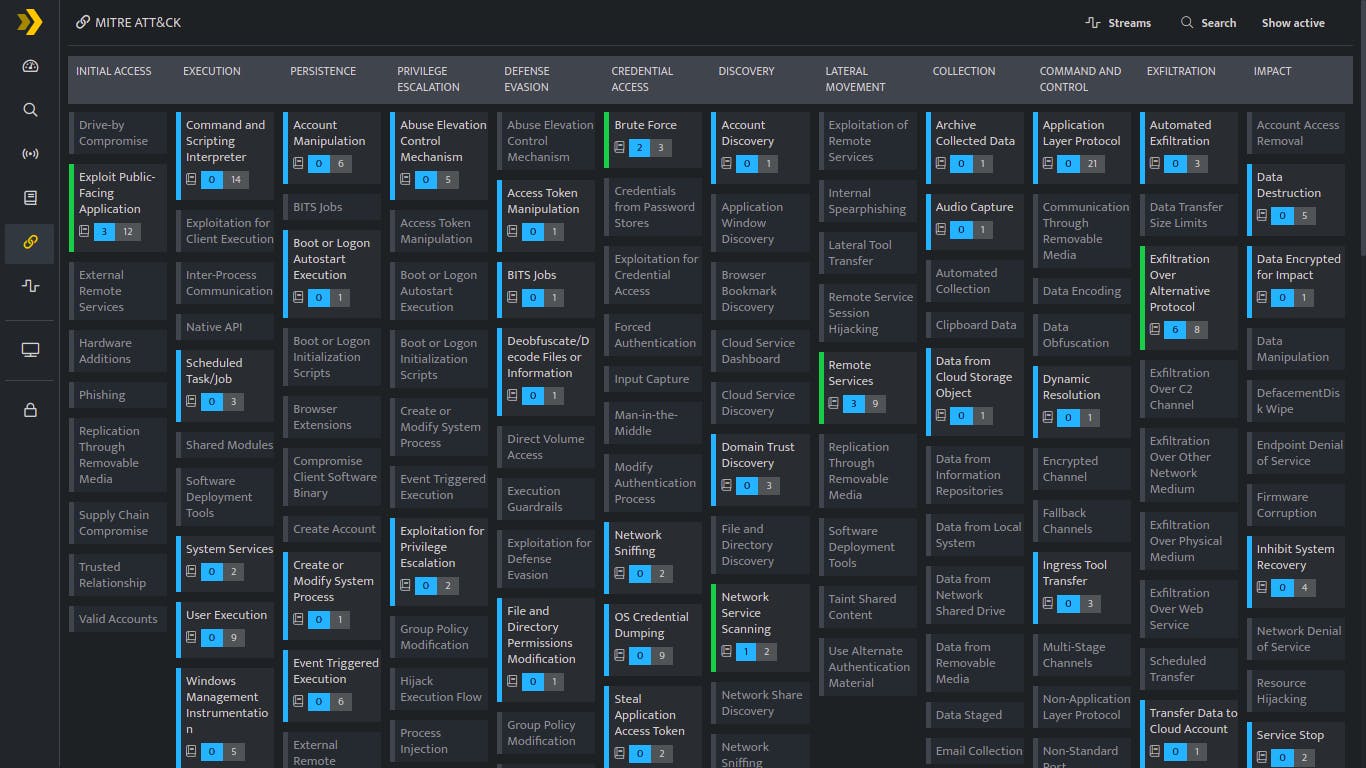Click blue badge 6 on Exfiltration Over Alternative Protocol

[1177, 330]
